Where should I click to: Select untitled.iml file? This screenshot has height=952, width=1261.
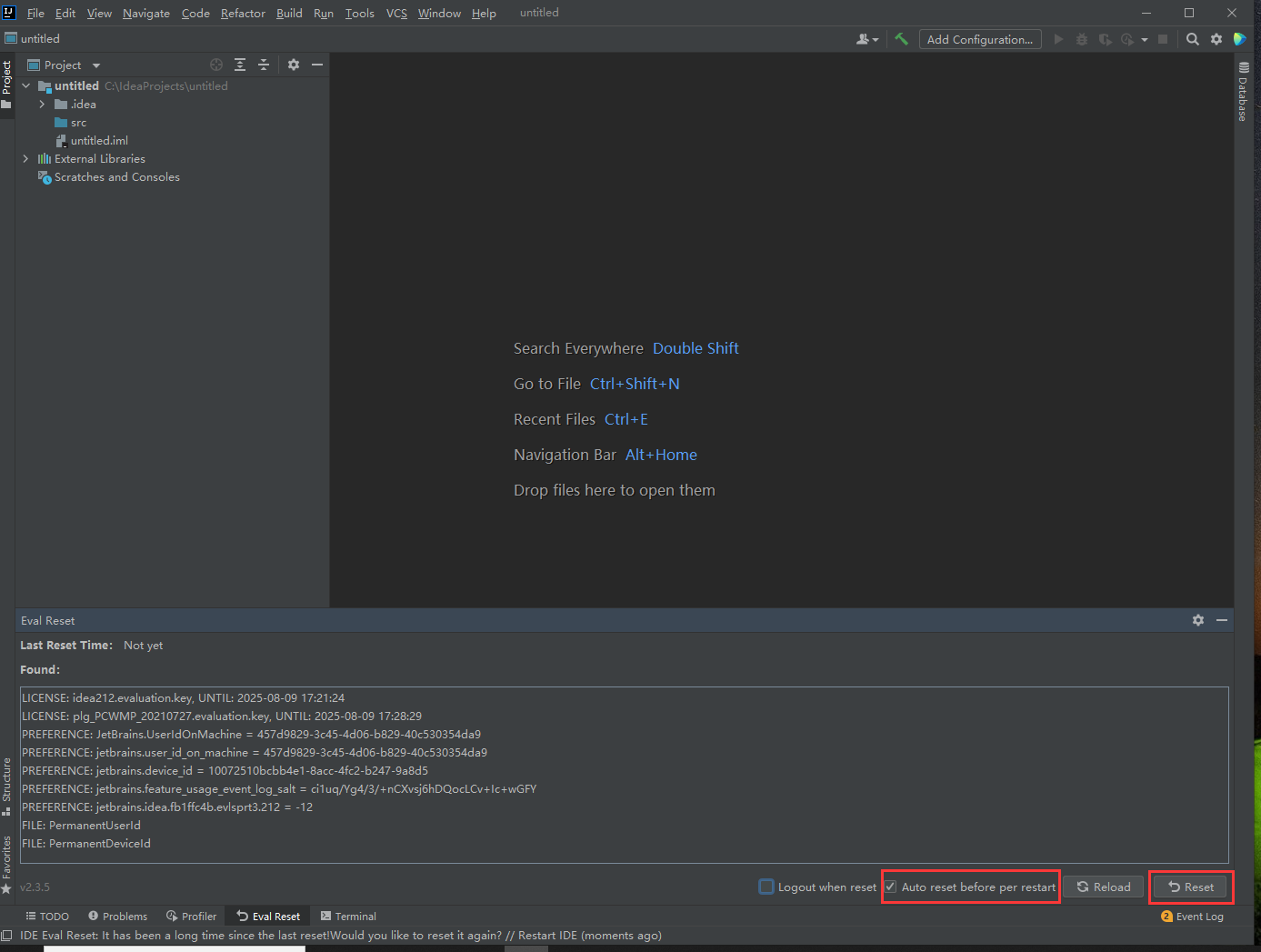91,141
